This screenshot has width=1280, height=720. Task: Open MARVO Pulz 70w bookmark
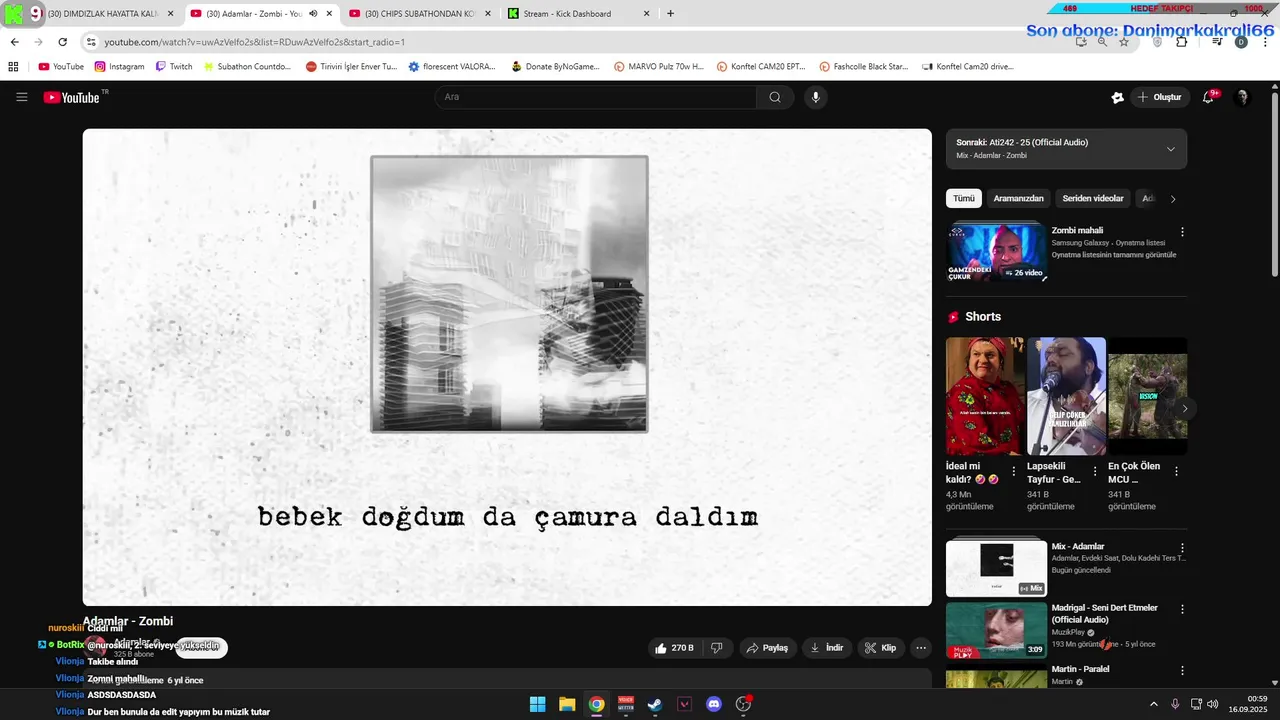[x=659, y=67]
